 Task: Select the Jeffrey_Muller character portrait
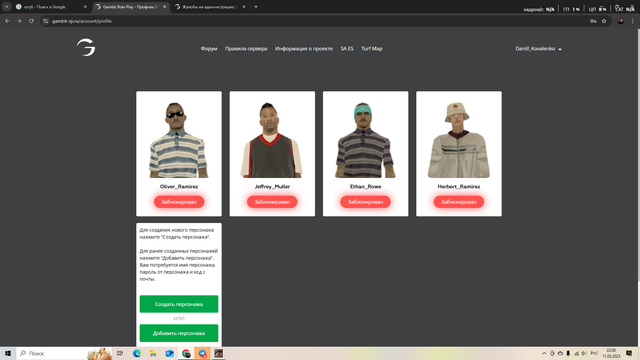click(272, 140)
